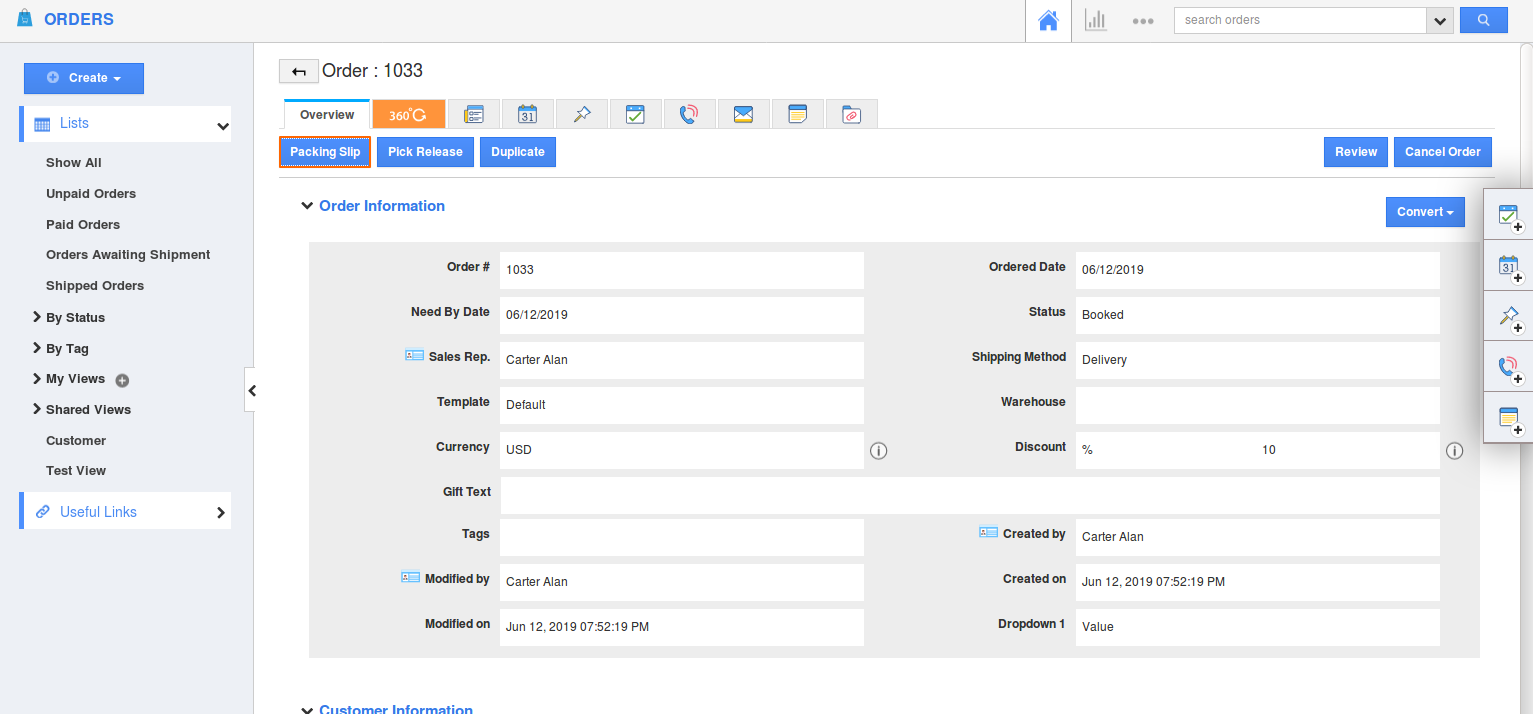Viewport: 1533px width, 714px height.
Task: Click the Discount info icon
Action: [1454, 451]
